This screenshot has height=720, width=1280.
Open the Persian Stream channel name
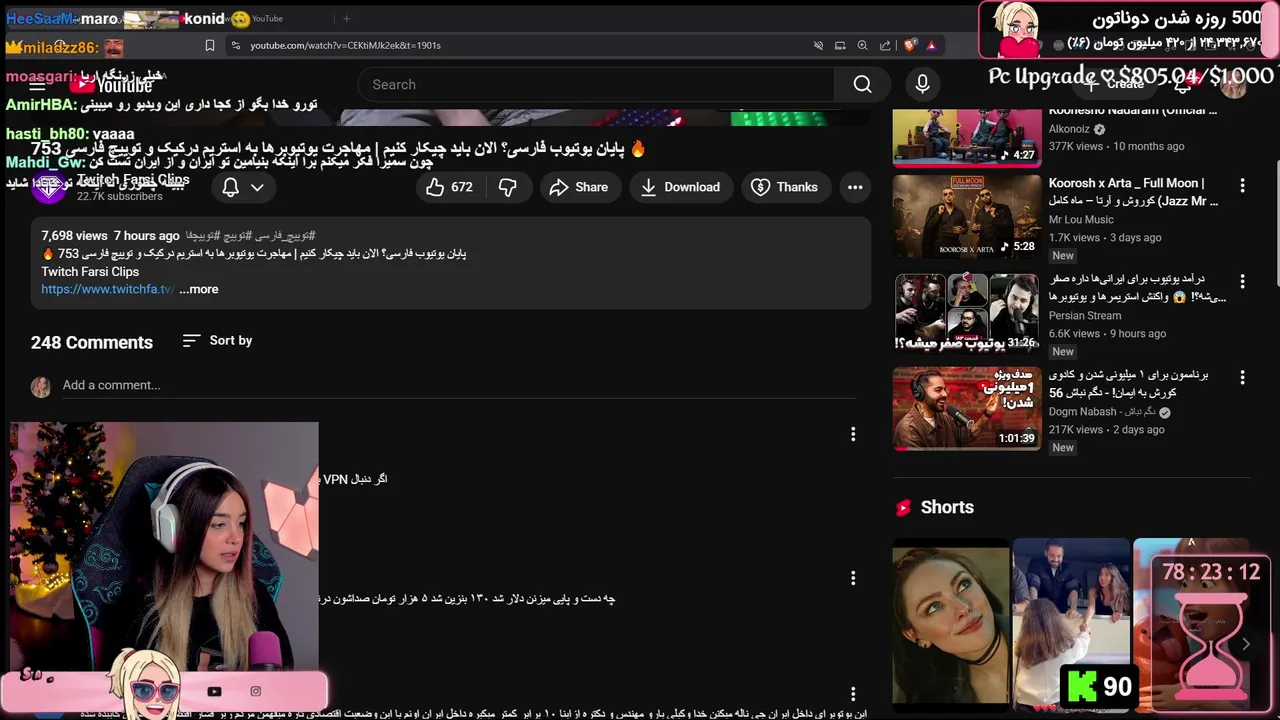coord(1085,316)
